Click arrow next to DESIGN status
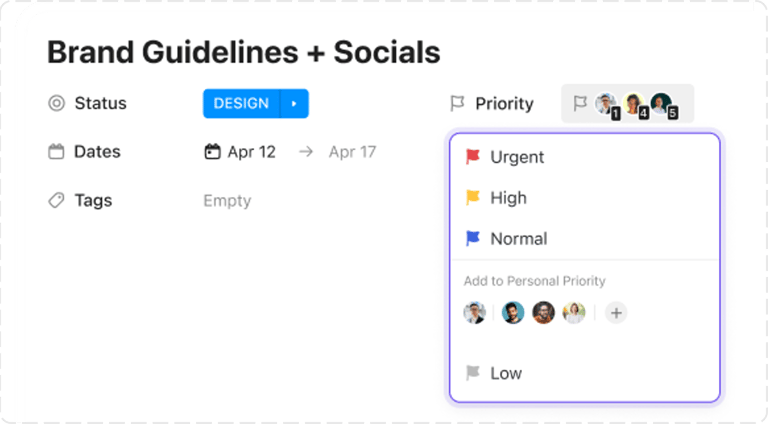This screenshot has height=424, width=768. (294, 103)
